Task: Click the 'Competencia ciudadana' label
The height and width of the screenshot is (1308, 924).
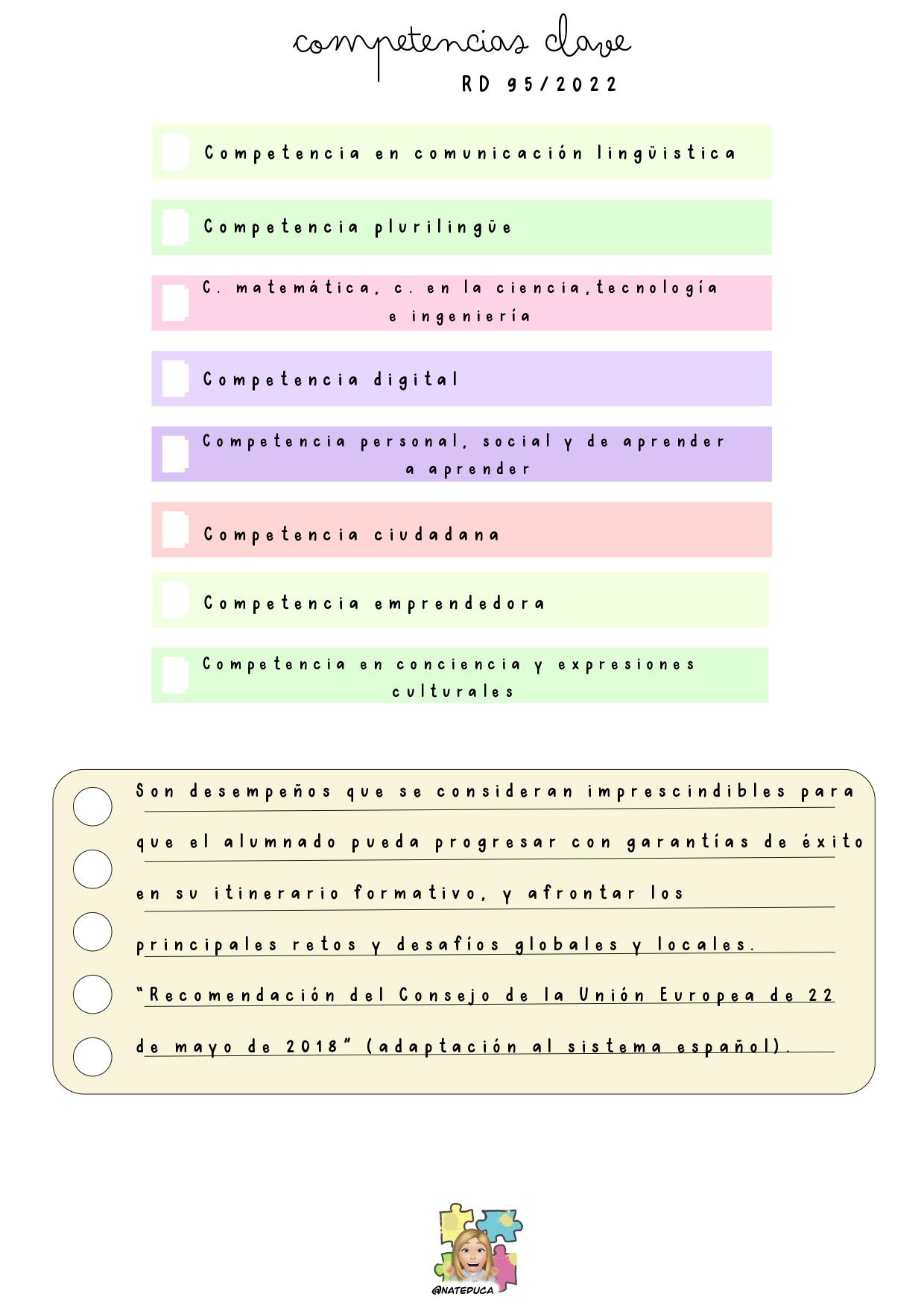Action: (351, 534)
